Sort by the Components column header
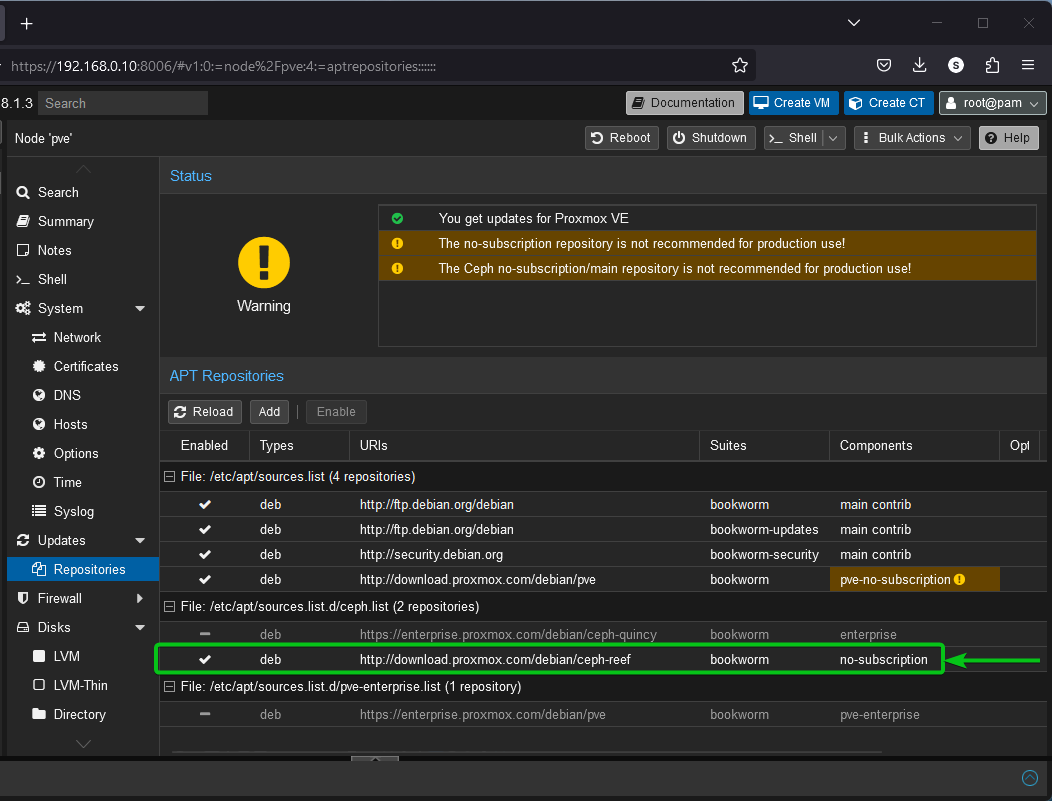The image size is (1052, 801). point(914,445)
